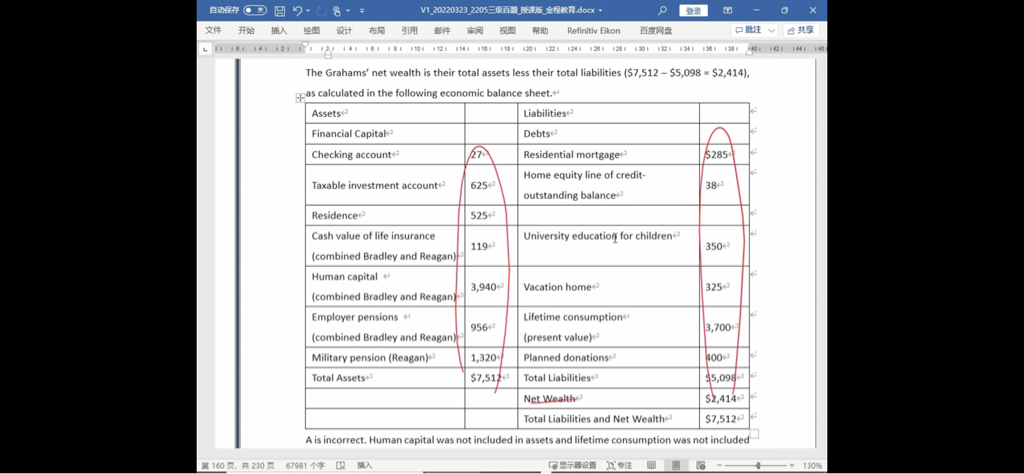Viewport: 1024px width, 474px height.
Task: Click the '1,320' military pension value
Action: (484, 357)
